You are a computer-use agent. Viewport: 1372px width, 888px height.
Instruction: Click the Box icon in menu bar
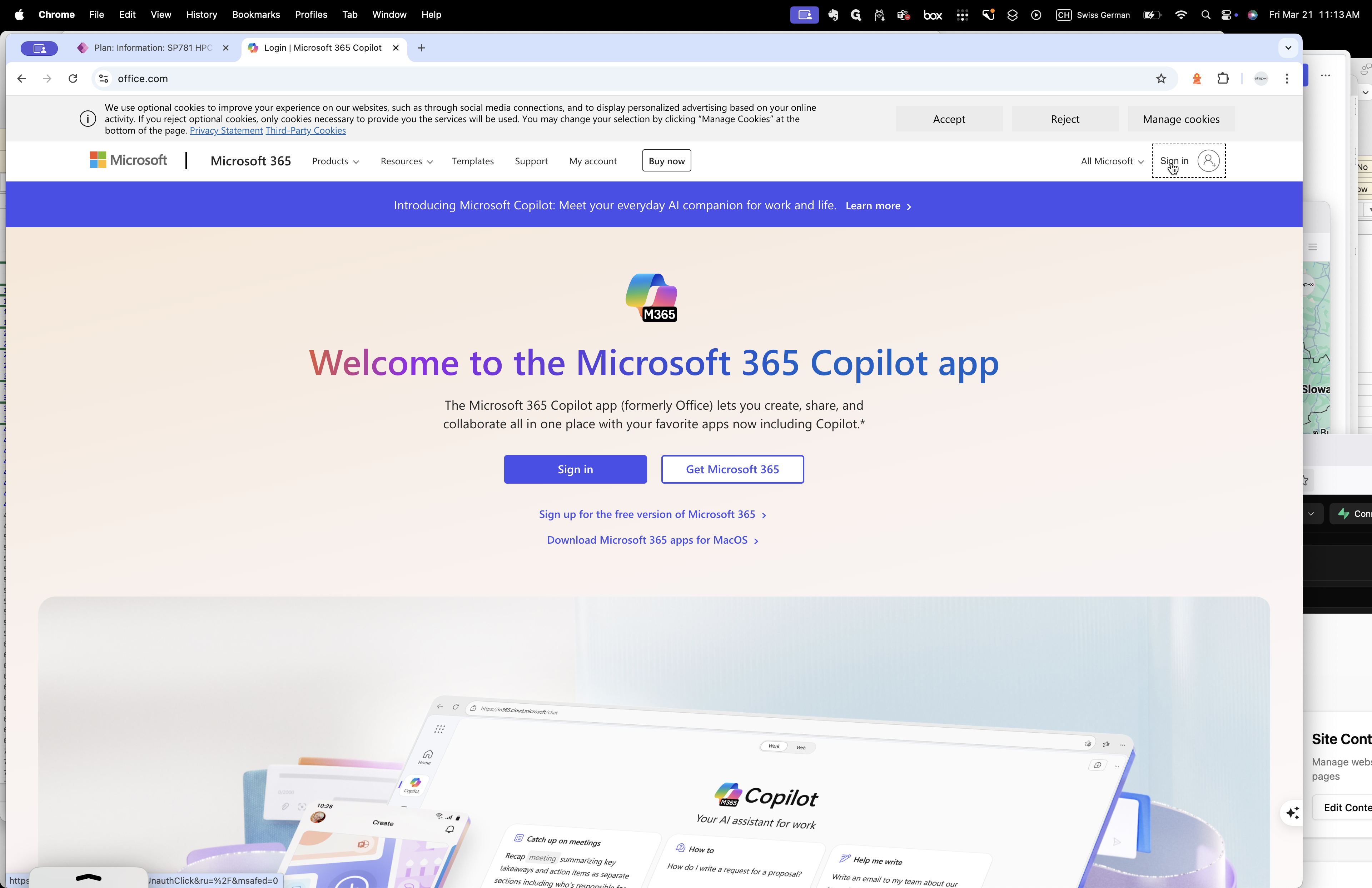point(932,15)
